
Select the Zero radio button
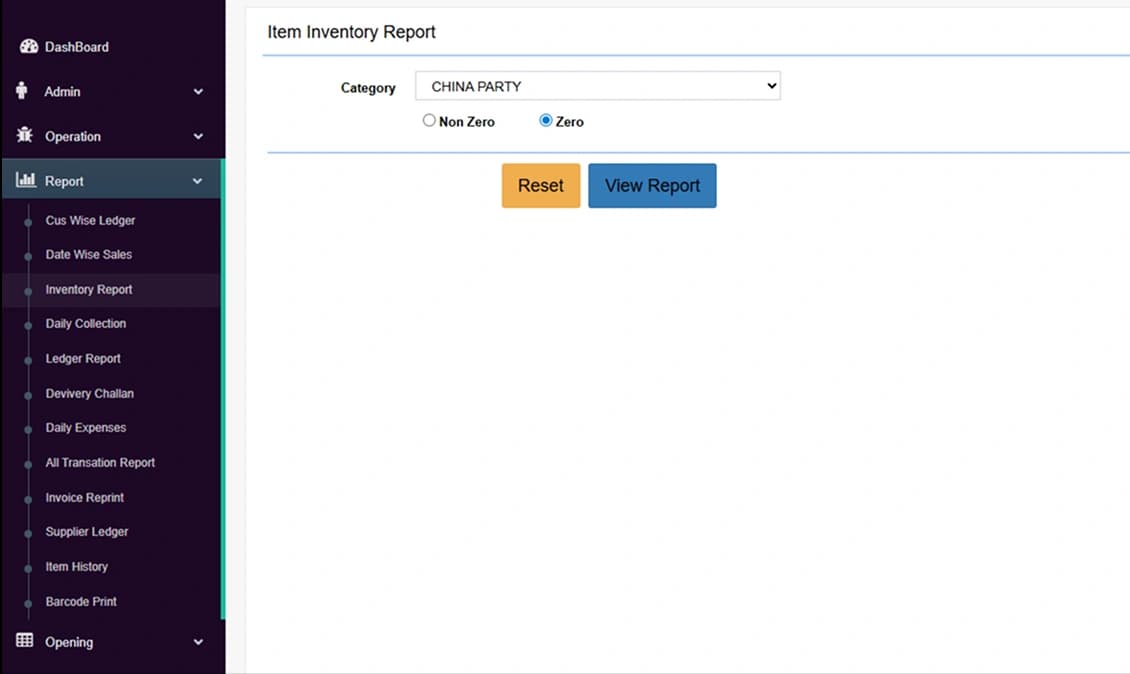[546, 121]
